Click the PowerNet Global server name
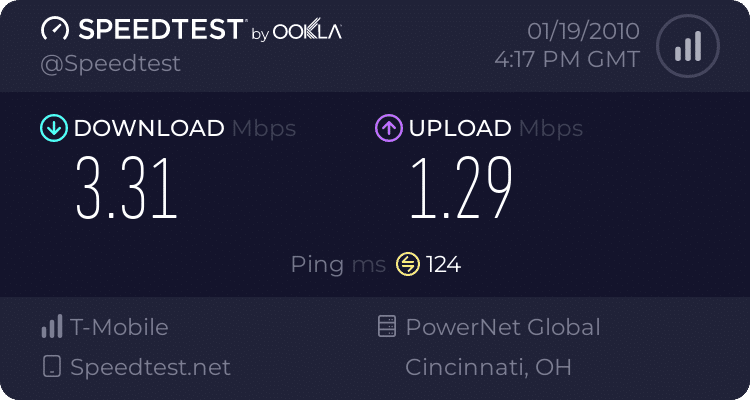The height and width of the screenshot is (400, 750). pyautogui.click(x=503, y=327)
